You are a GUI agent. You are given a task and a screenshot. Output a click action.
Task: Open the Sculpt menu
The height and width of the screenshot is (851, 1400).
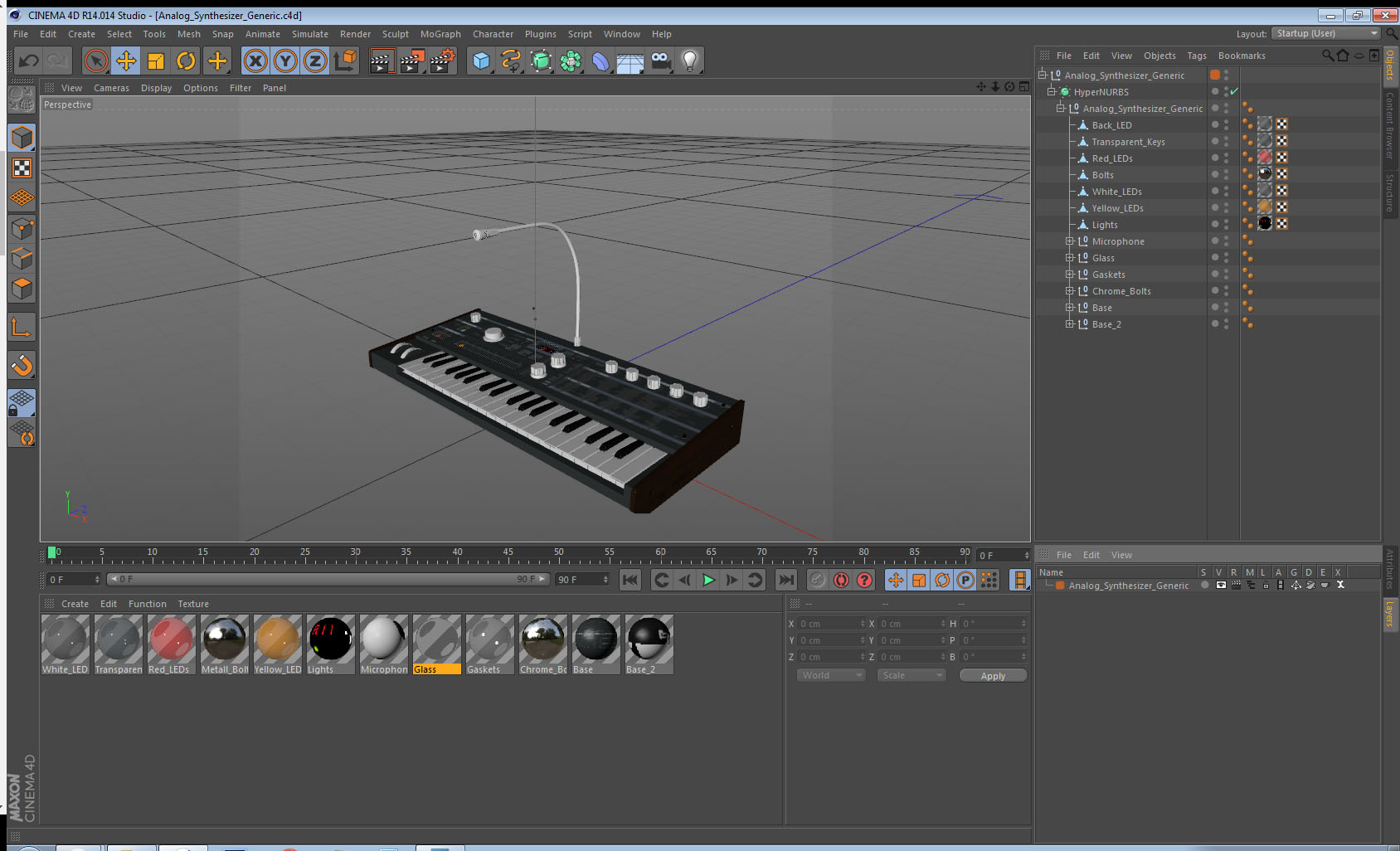tap(396, 34)
